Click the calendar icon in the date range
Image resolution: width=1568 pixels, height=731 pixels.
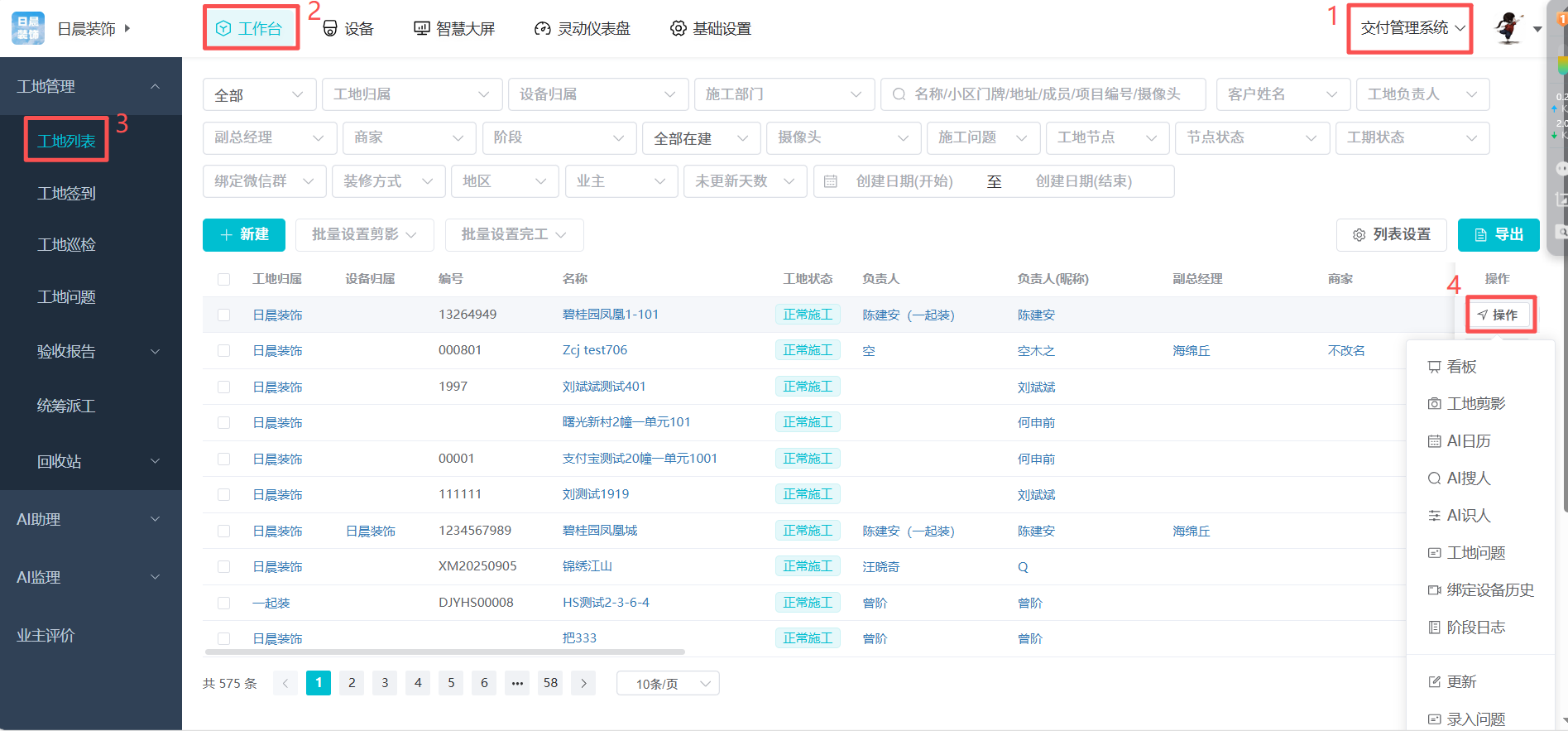pyautogui.click(x=831, y=181)
